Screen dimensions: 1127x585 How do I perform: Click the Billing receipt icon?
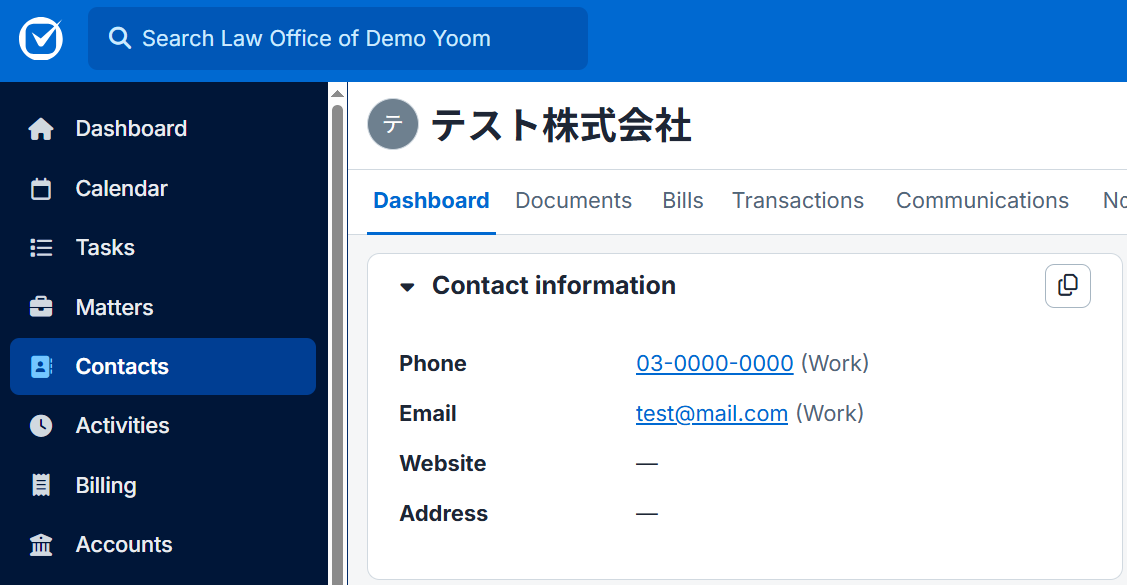tap(41, 485)
